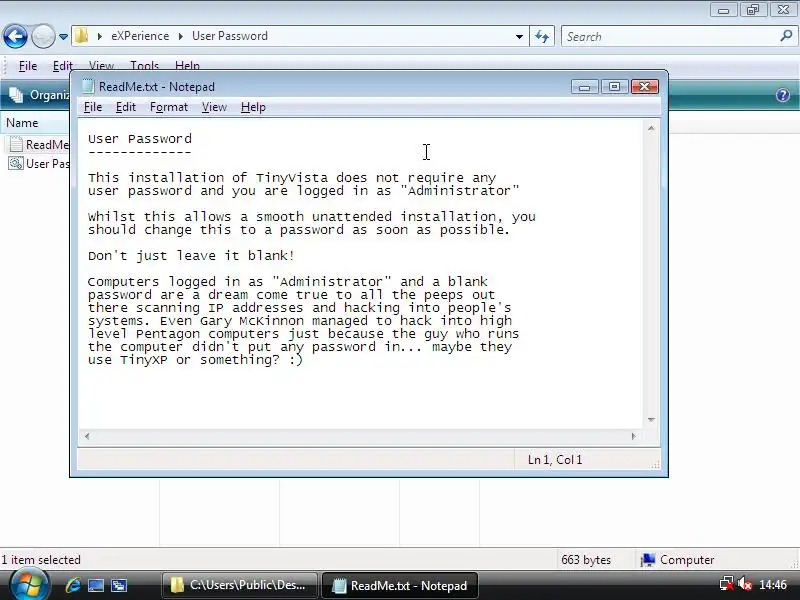Expand the address bar history dropdown

[x=519, y=36]
